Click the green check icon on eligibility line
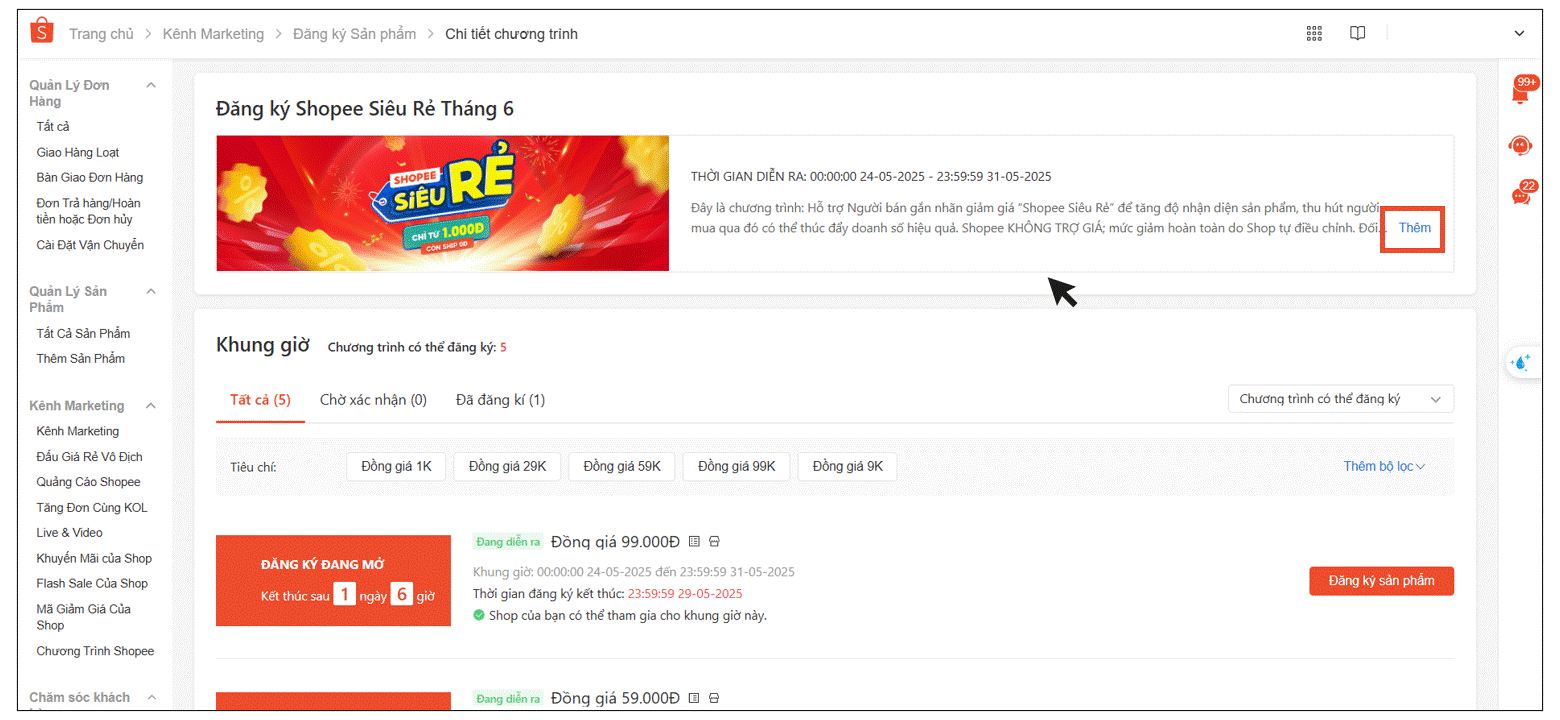 [x=479, y=615]
